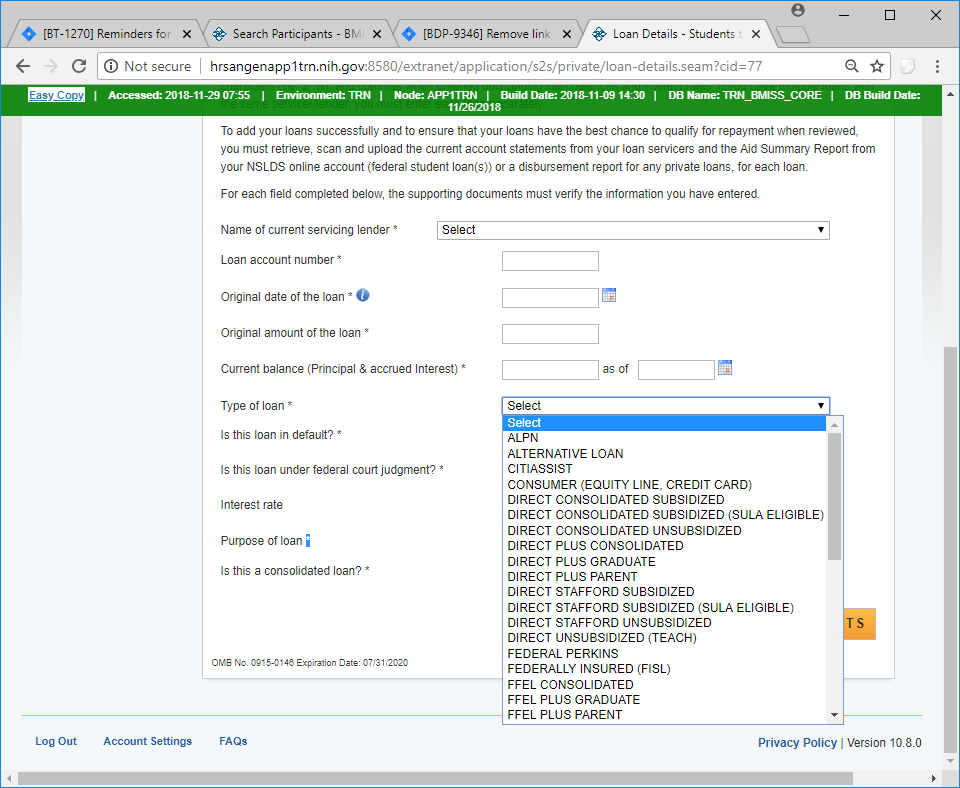Click the info icon beside Original date of the loan

tap(363, 295)
